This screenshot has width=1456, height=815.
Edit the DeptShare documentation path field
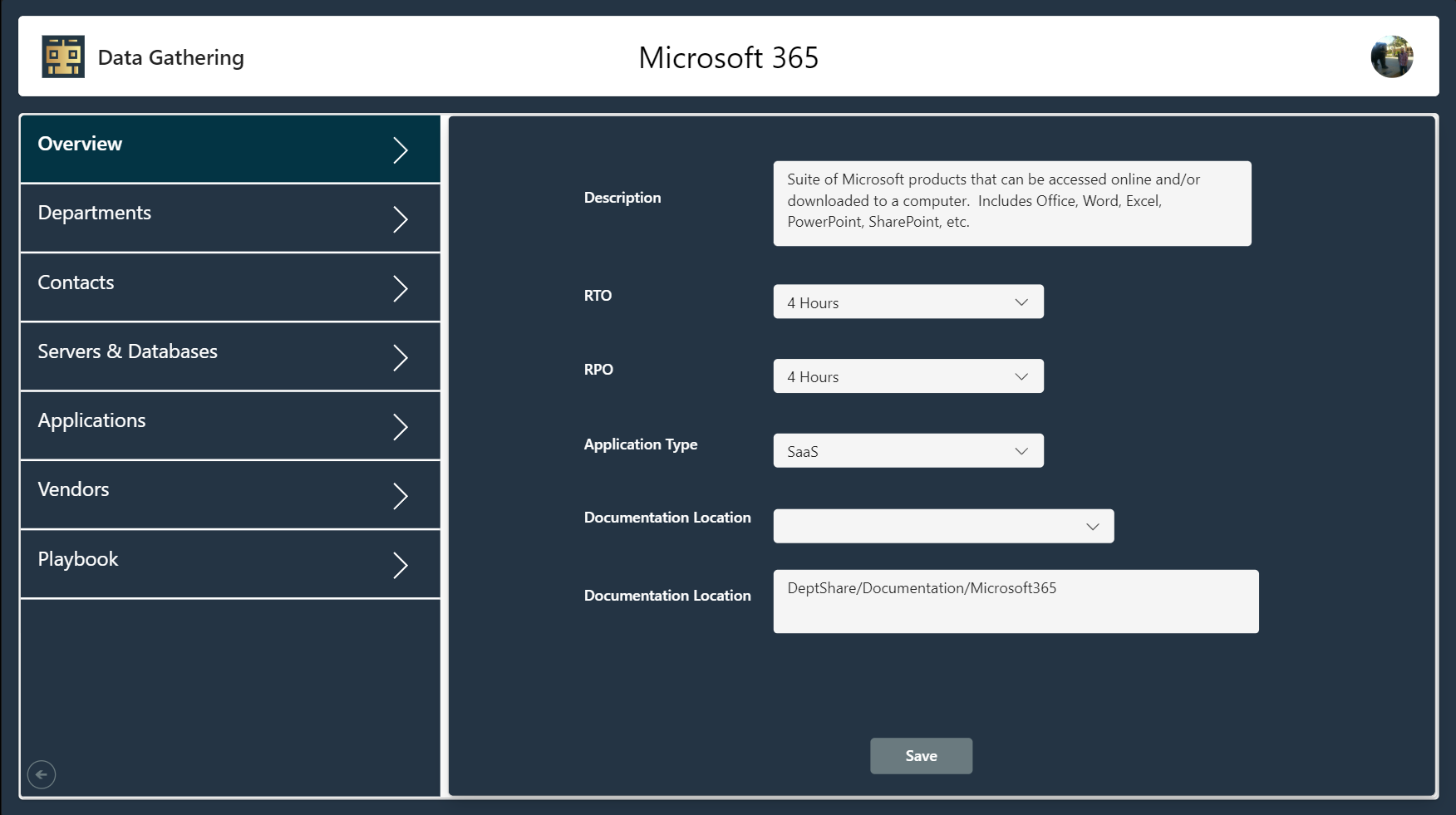coord(1016,601)
